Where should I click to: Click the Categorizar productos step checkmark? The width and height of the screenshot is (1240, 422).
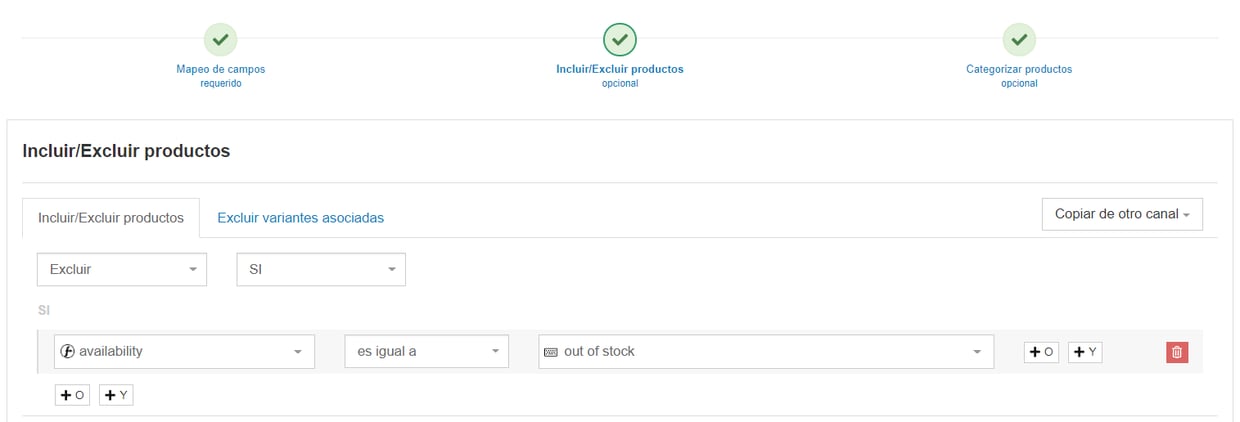pyautogui.click(x=1019, y=40)
